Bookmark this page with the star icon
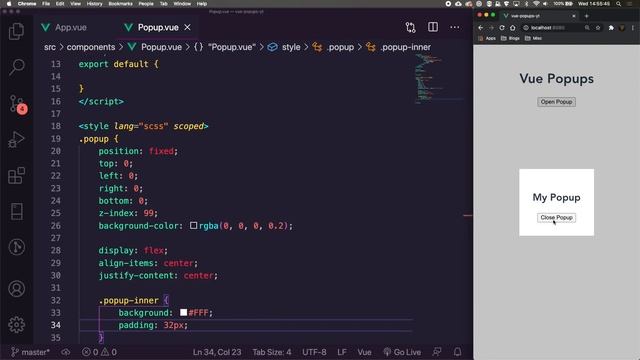The height and width of the screenshot is (360, 640). (598, 28)
